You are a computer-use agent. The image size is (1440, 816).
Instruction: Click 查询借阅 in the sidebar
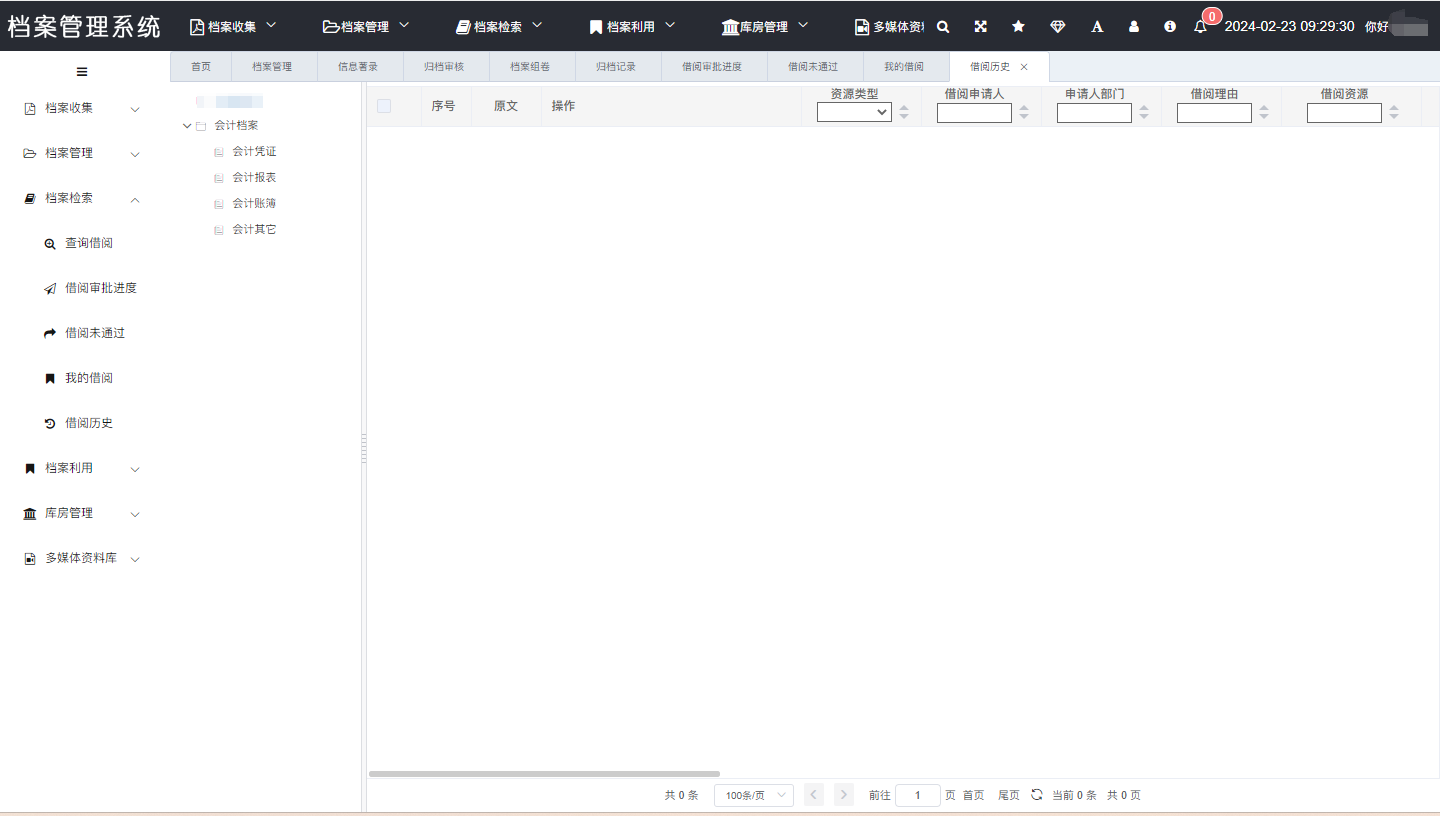point(88,243)
